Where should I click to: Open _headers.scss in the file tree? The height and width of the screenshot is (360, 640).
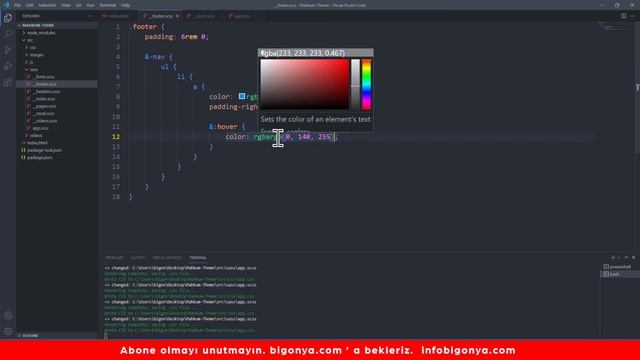point(57,91)
